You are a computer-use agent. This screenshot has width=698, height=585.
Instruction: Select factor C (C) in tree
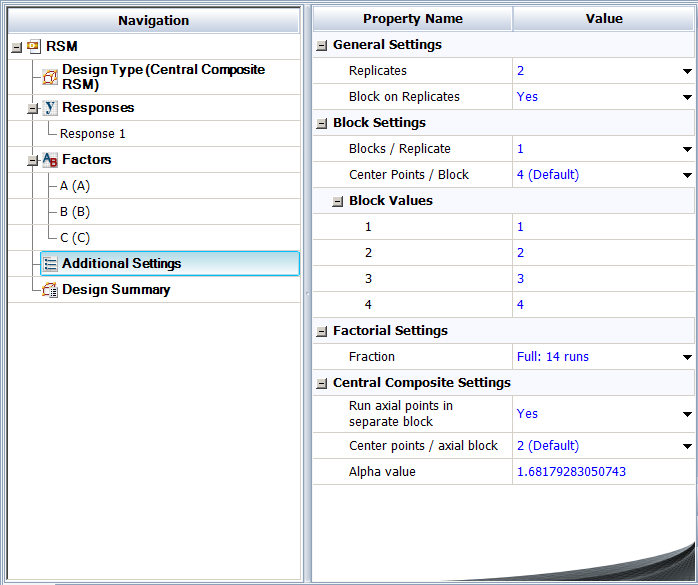pyautogui.click(x=75, y=238)
